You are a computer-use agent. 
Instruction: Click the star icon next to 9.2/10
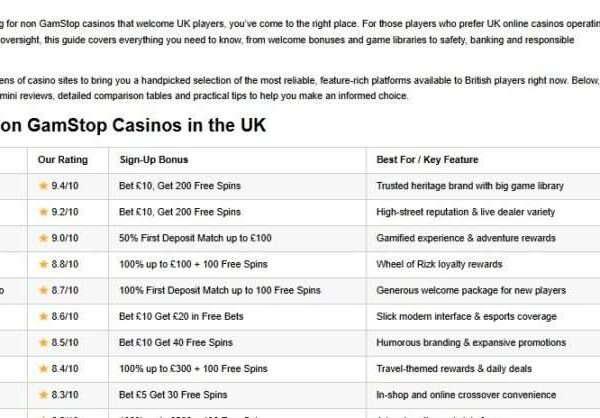point(43,212)
